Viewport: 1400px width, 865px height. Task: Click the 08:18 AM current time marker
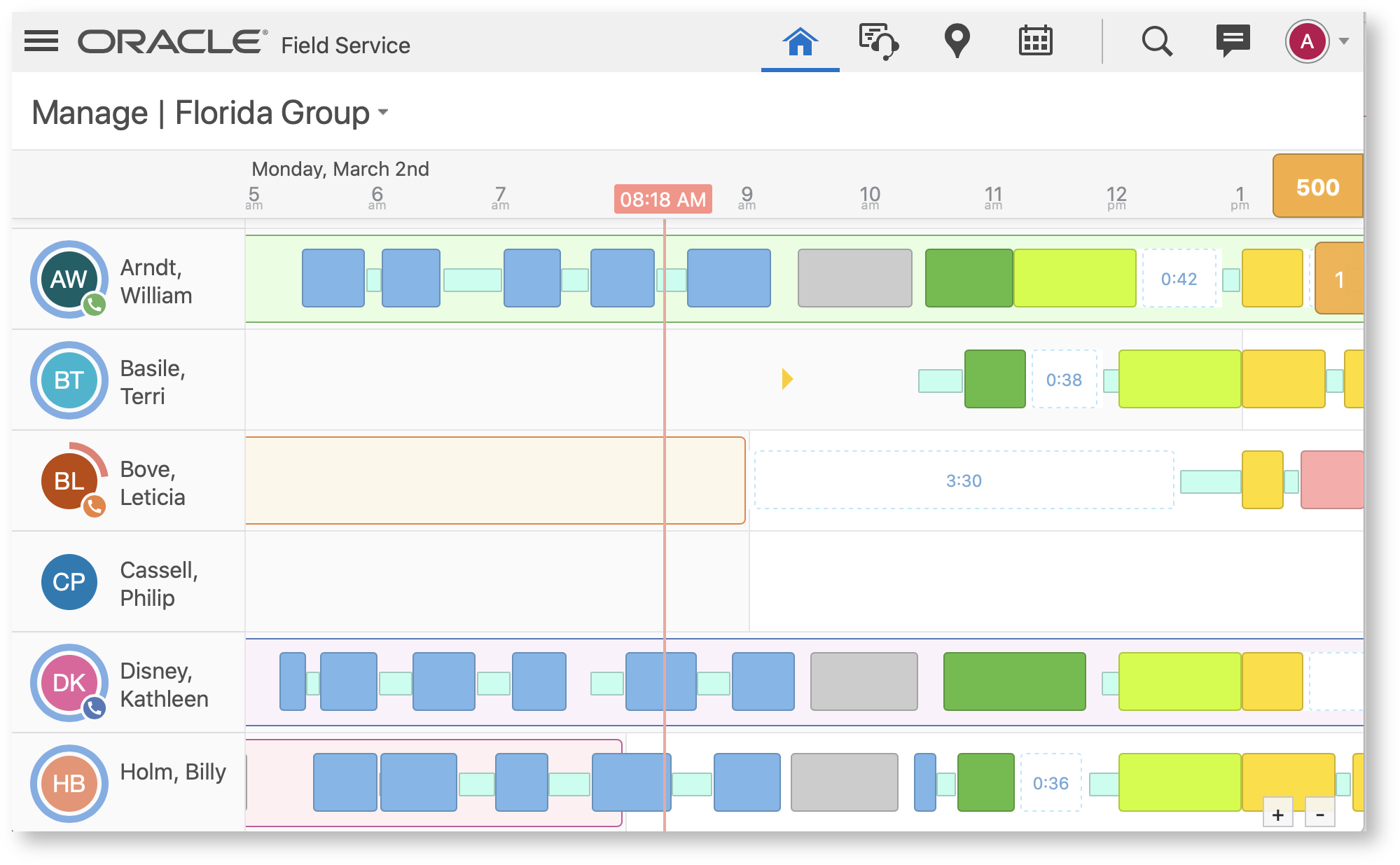coord(663,200)
